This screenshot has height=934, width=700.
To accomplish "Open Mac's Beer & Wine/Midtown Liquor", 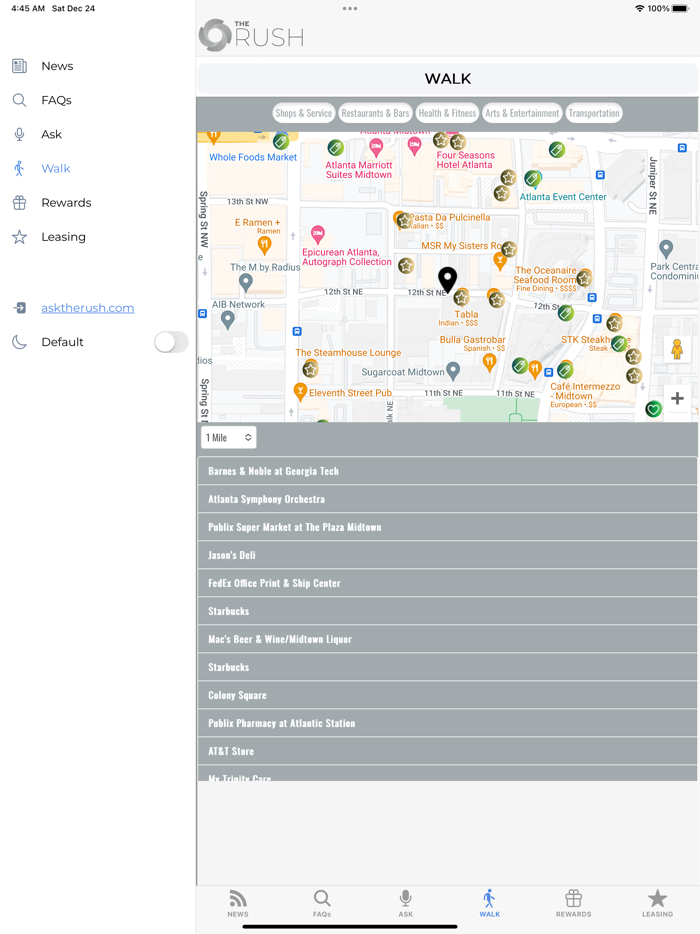I will pyautogui.click(x=447, y=639).
